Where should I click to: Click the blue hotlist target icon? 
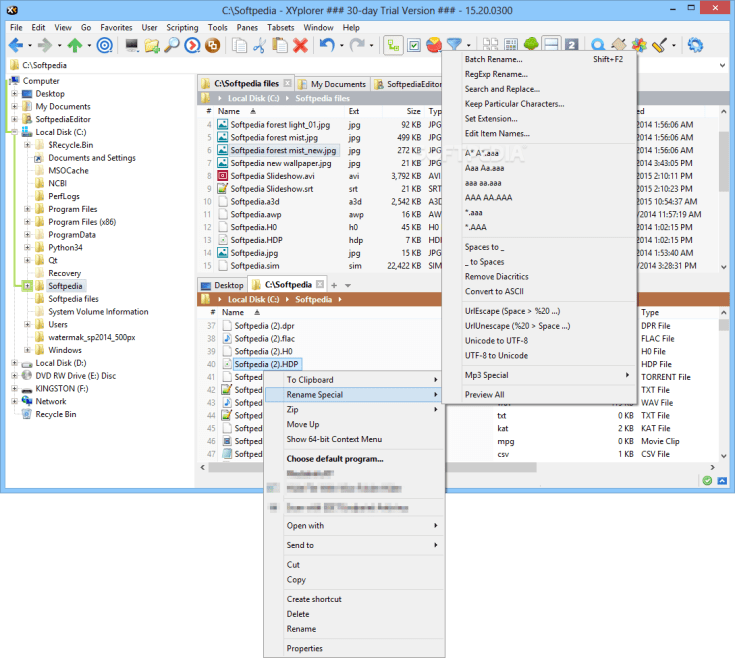pos(105,45)
